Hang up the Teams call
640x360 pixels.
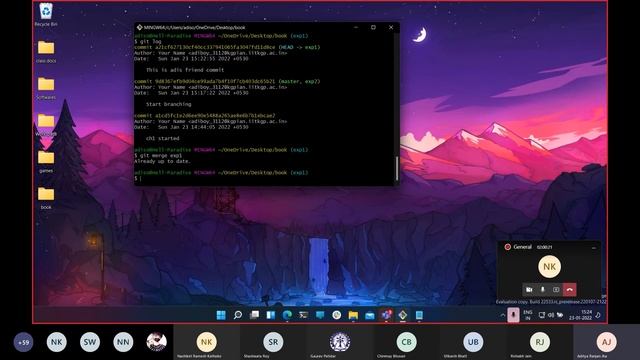[x=569, y=289]
